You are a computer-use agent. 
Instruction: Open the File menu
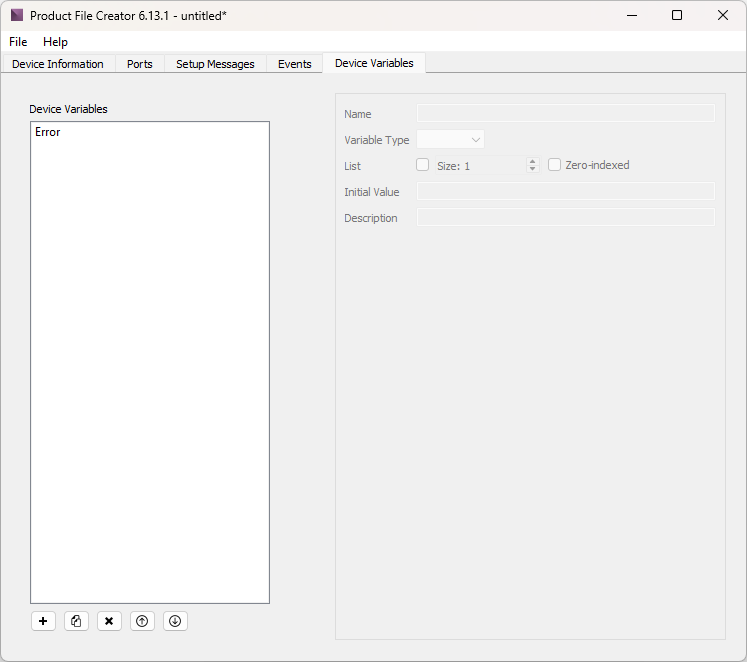(x=18, y=42)
